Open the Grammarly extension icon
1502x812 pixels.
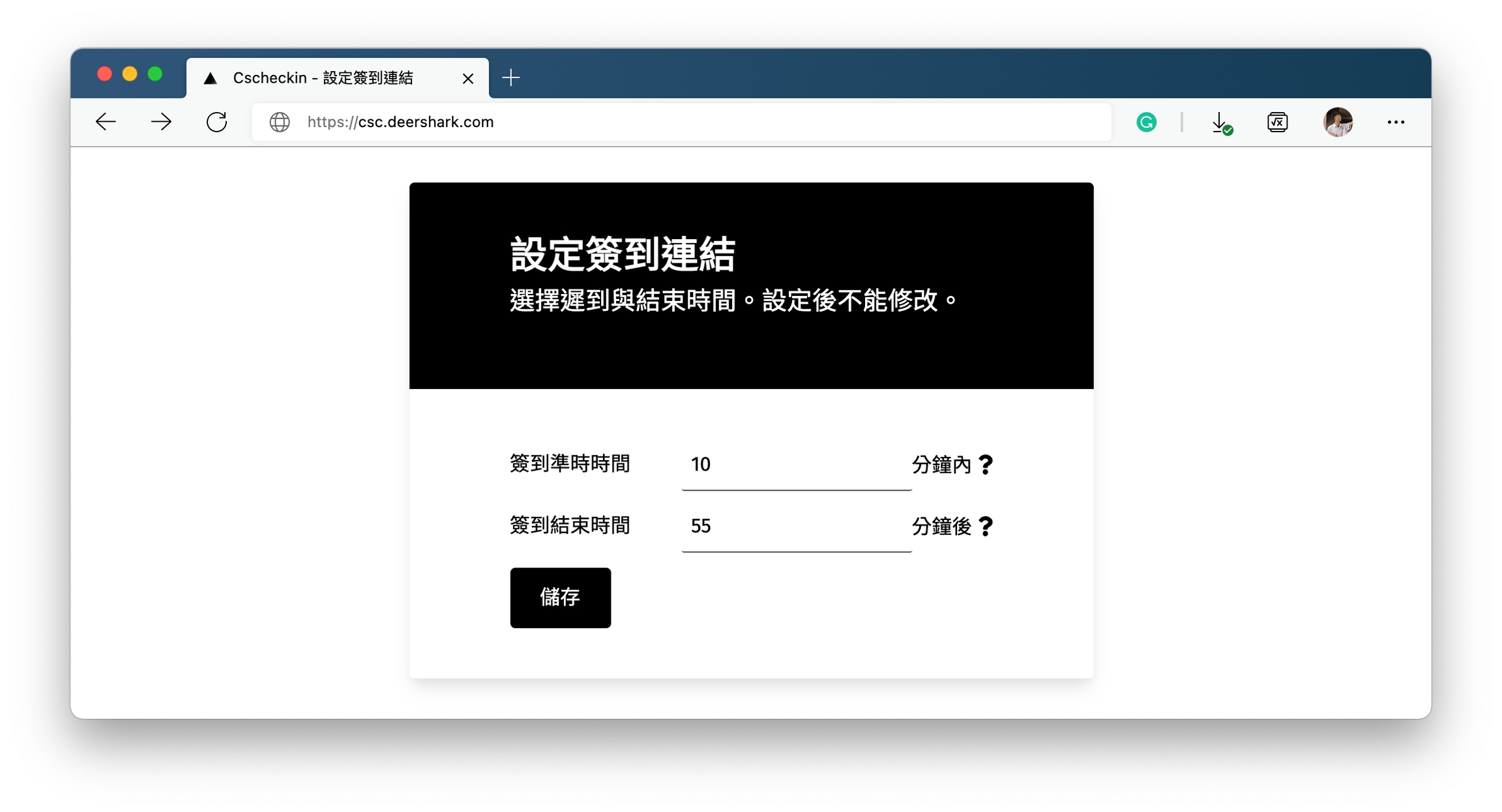[x=1146, y=122]
